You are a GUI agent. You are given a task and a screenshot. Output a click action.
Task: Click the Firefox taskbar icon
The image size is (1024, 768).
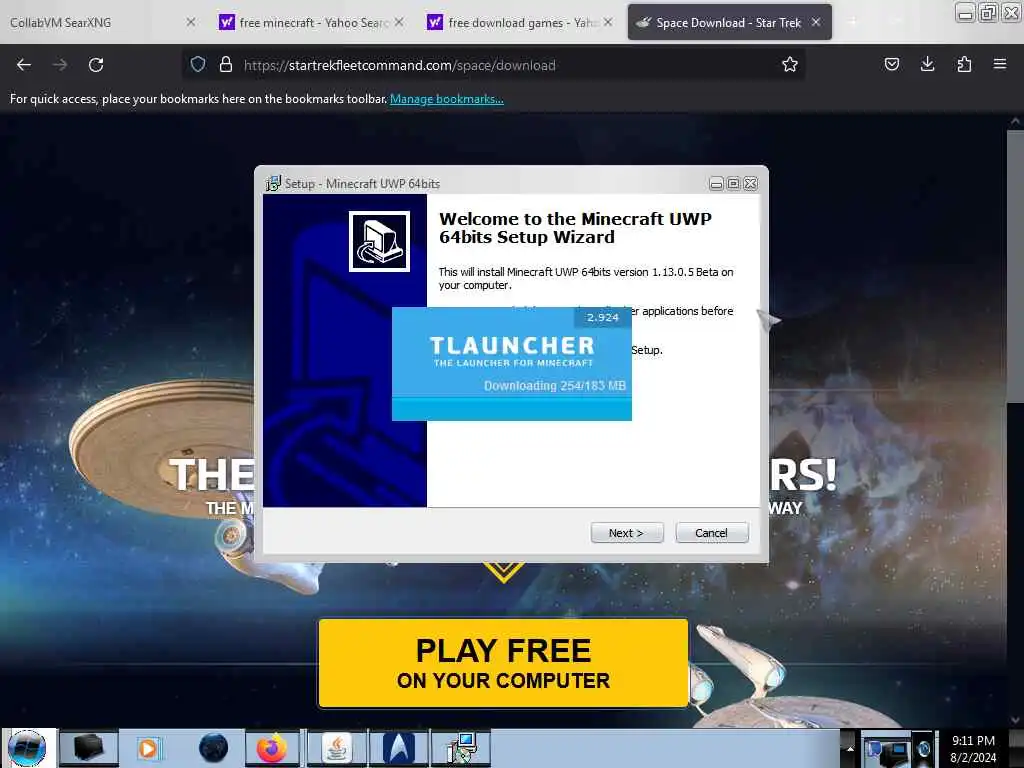pos(272,748)
